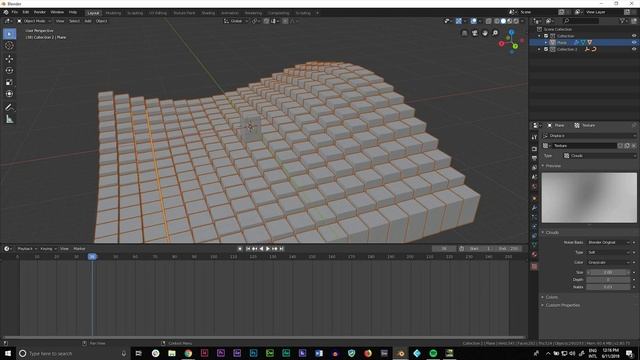Click the Blender logo menu icon
This screenshot has height=360, width=640.
point(6,13)
